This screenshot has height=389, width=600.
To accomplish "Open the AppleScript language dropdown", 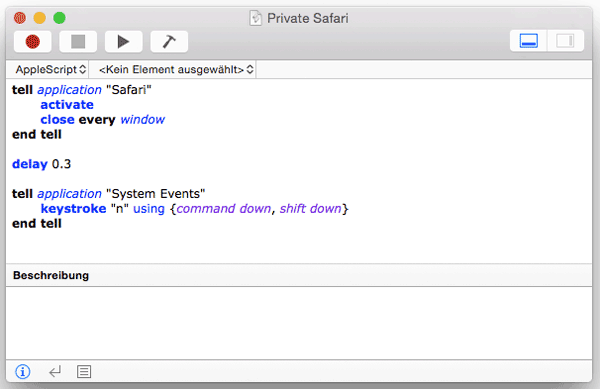I will click(x=50, y=70).
